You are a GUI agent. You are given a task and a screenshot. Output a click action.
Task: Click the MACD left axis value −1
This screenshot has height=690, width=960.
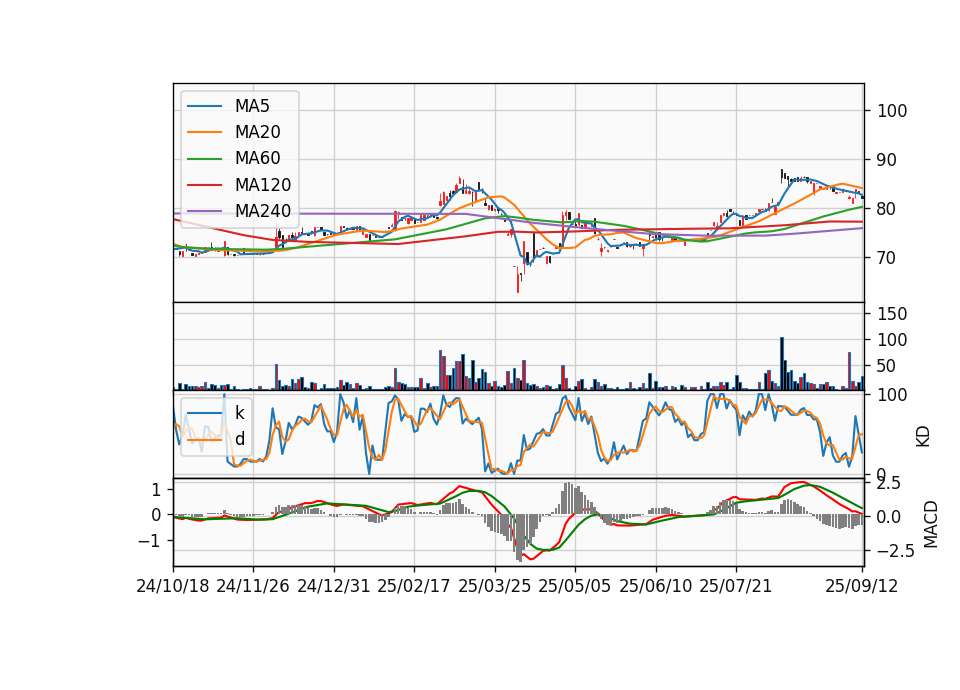(x=149, y=541)
